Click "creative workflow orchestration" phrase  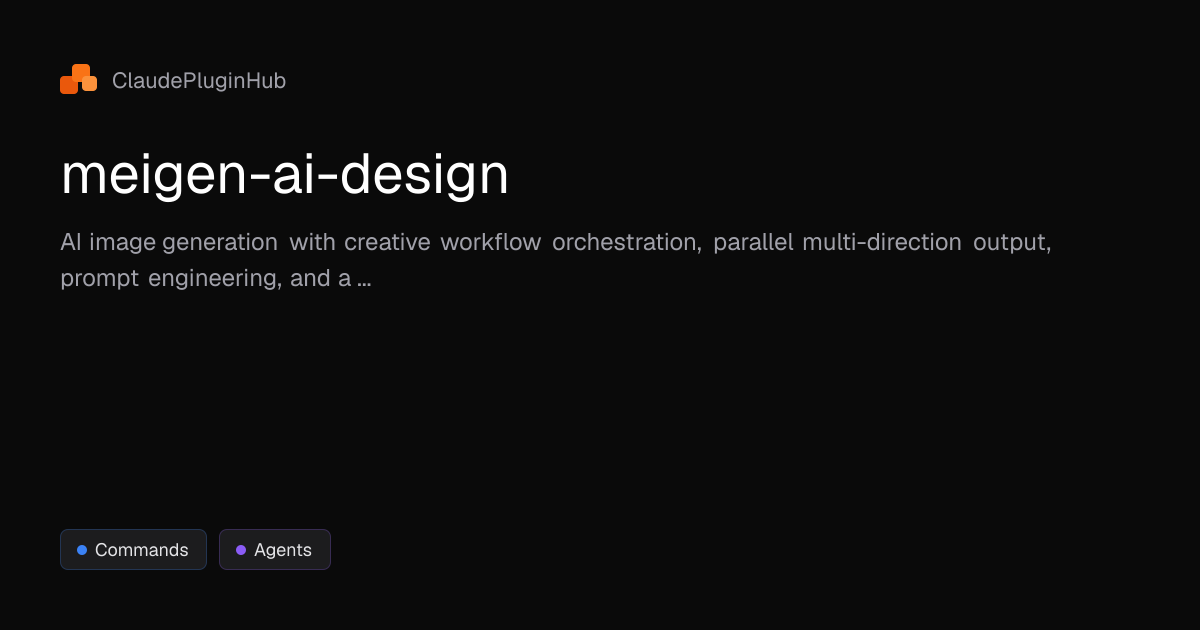pyautogui.click(x=522, y=243)
